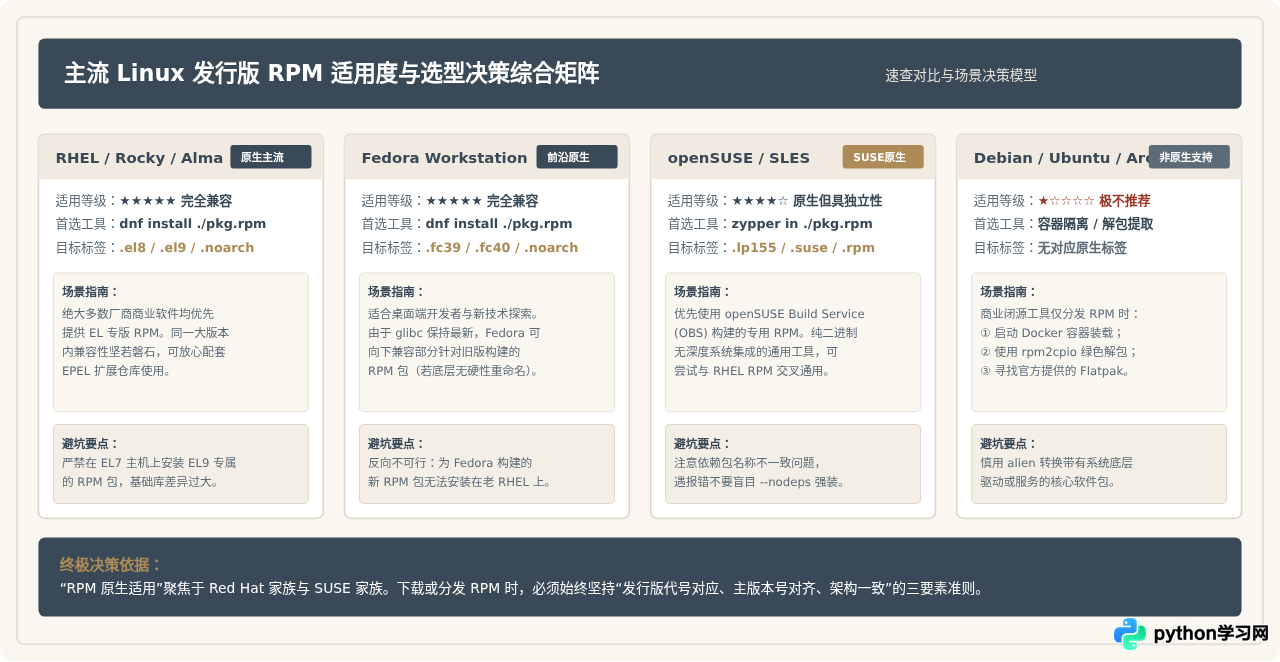Click 避坑要点 heading in the Debian card
This screenshot has width=1280, height=662.
click(x=1008, y=444)
